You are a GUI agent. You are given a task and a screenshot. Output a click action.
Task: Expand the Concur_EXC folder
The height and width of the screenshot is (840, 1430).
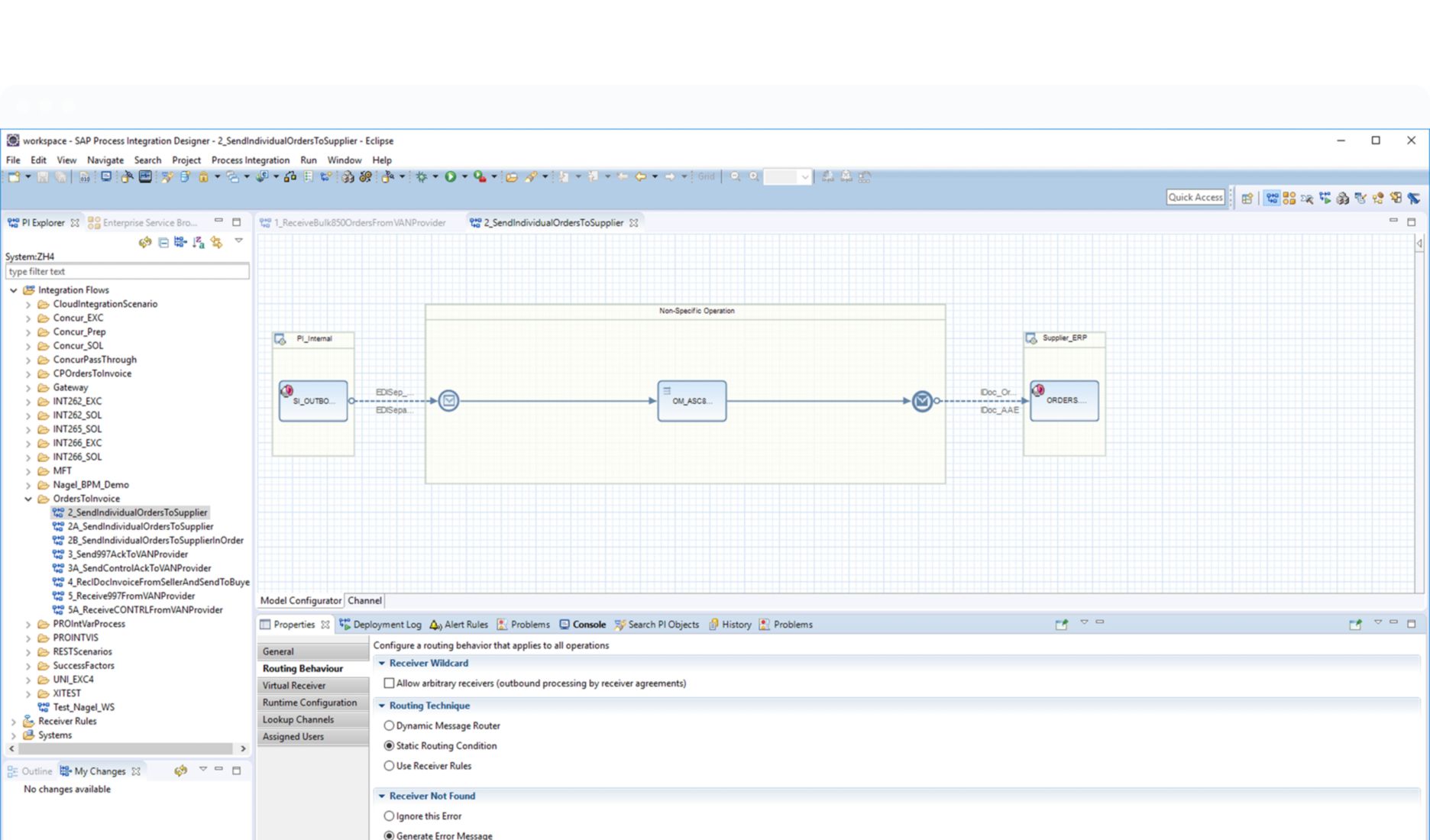click(x=28, y=318)
